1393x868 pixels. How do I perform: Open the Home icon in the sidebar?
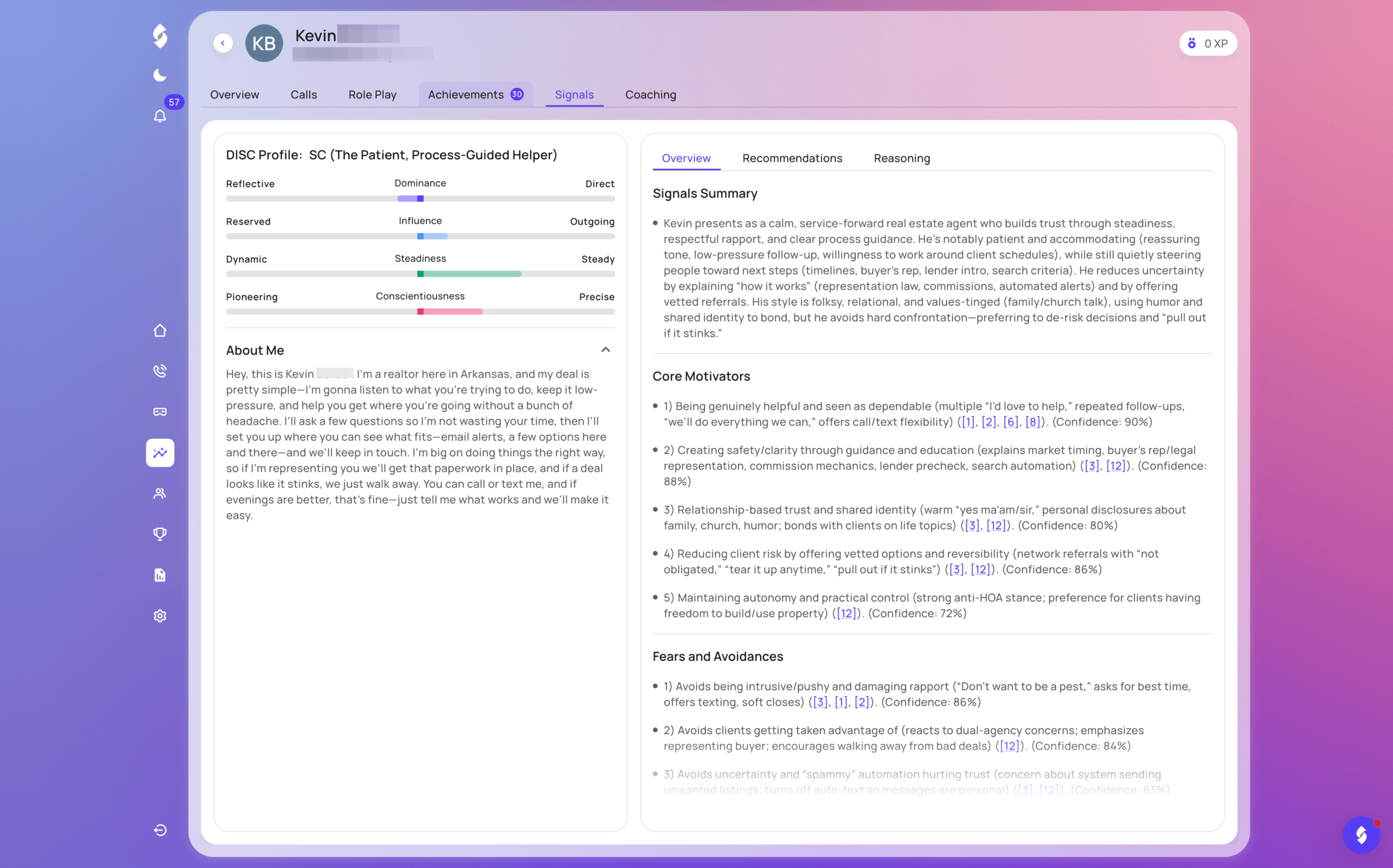159,330
